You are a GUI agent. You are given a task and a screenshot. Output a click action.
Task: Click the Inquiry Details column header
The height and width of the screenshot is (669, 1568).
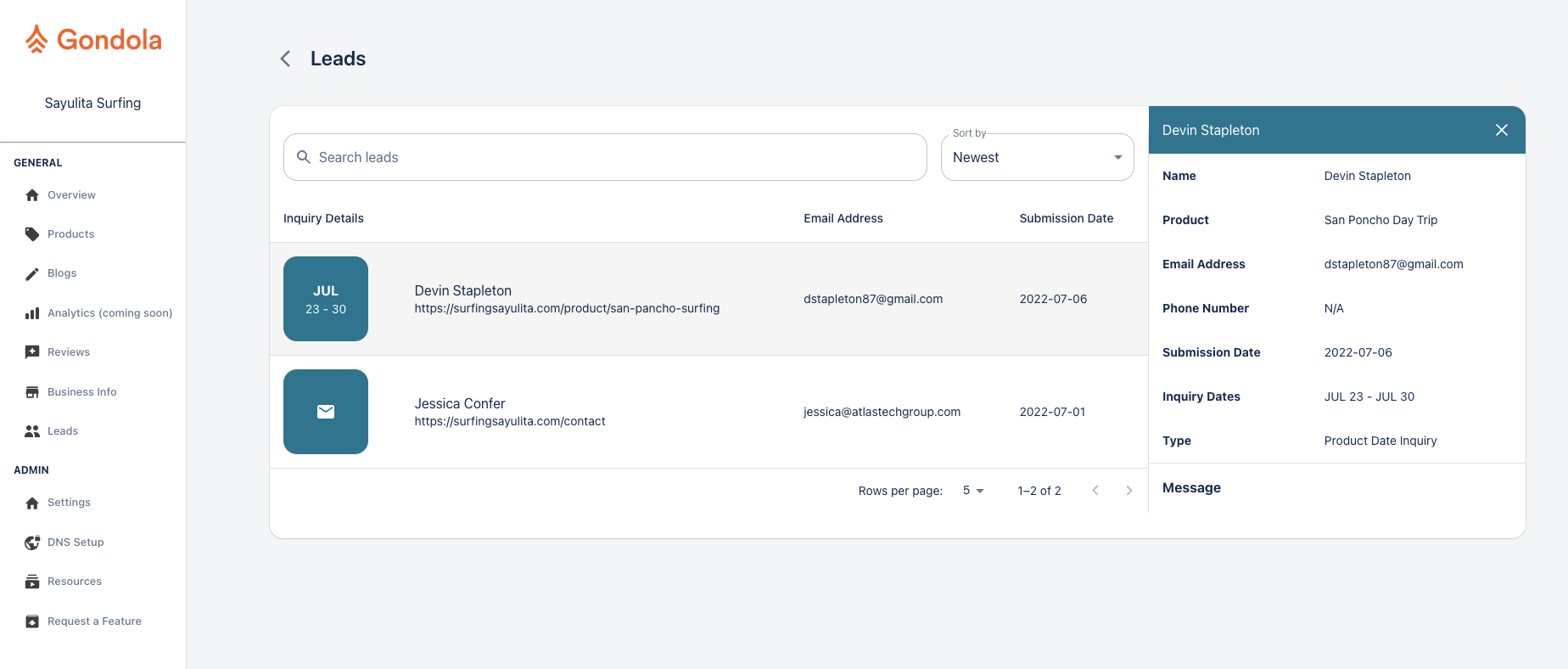coord(323,218)
